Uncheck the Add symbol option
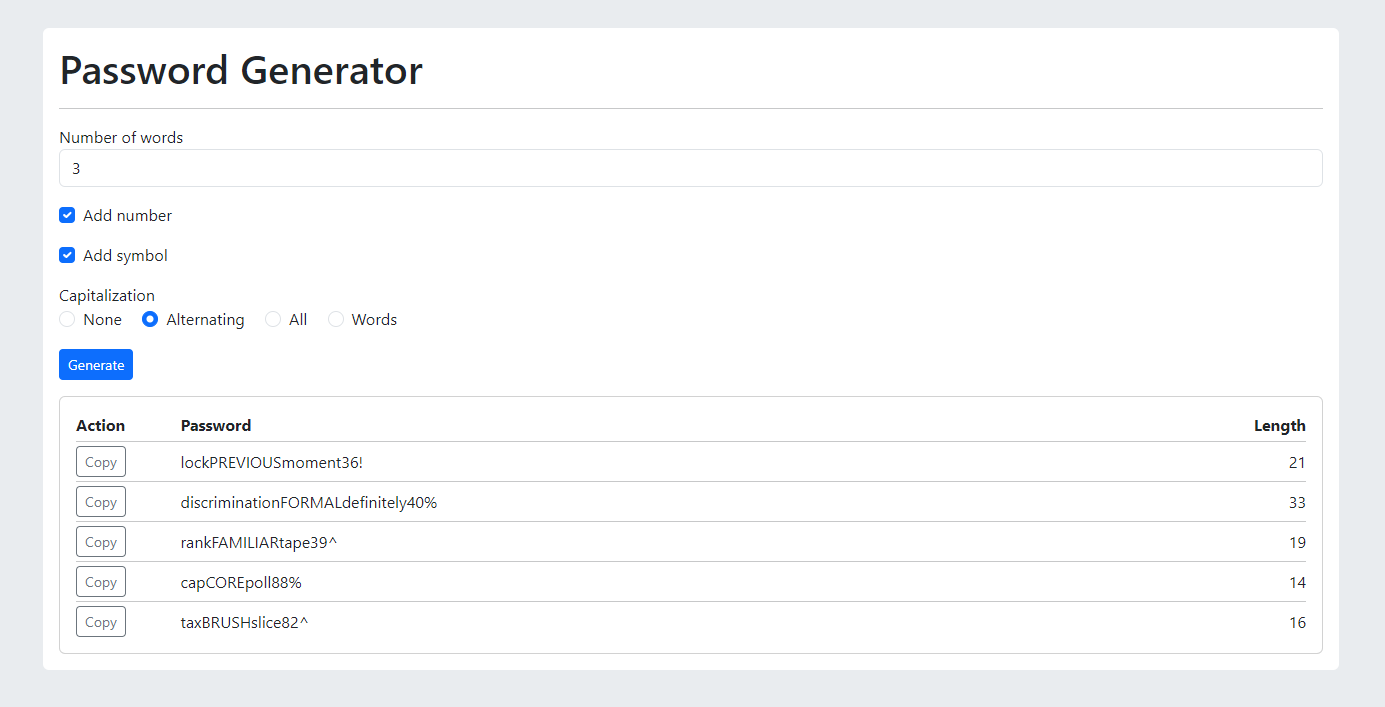 66,255
